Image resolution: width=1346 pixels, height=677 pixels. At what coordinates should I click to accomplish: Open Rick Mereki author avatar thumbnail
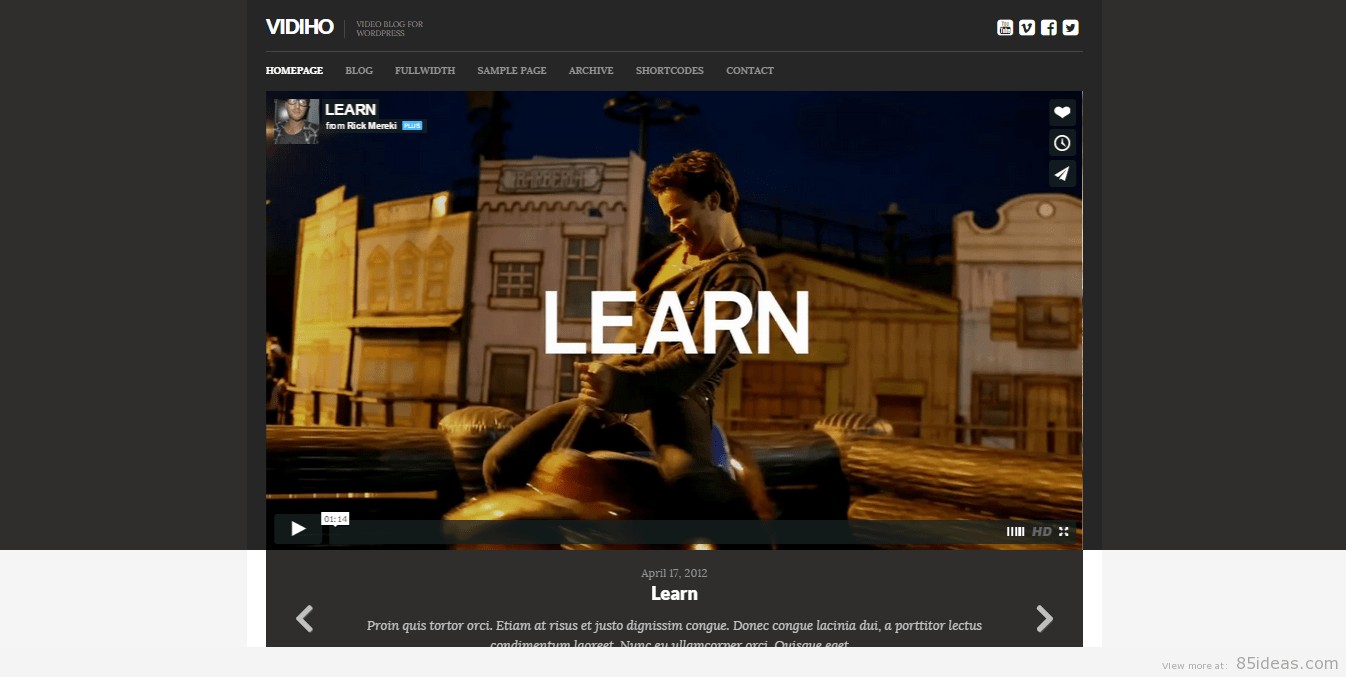tap(297, 121)
